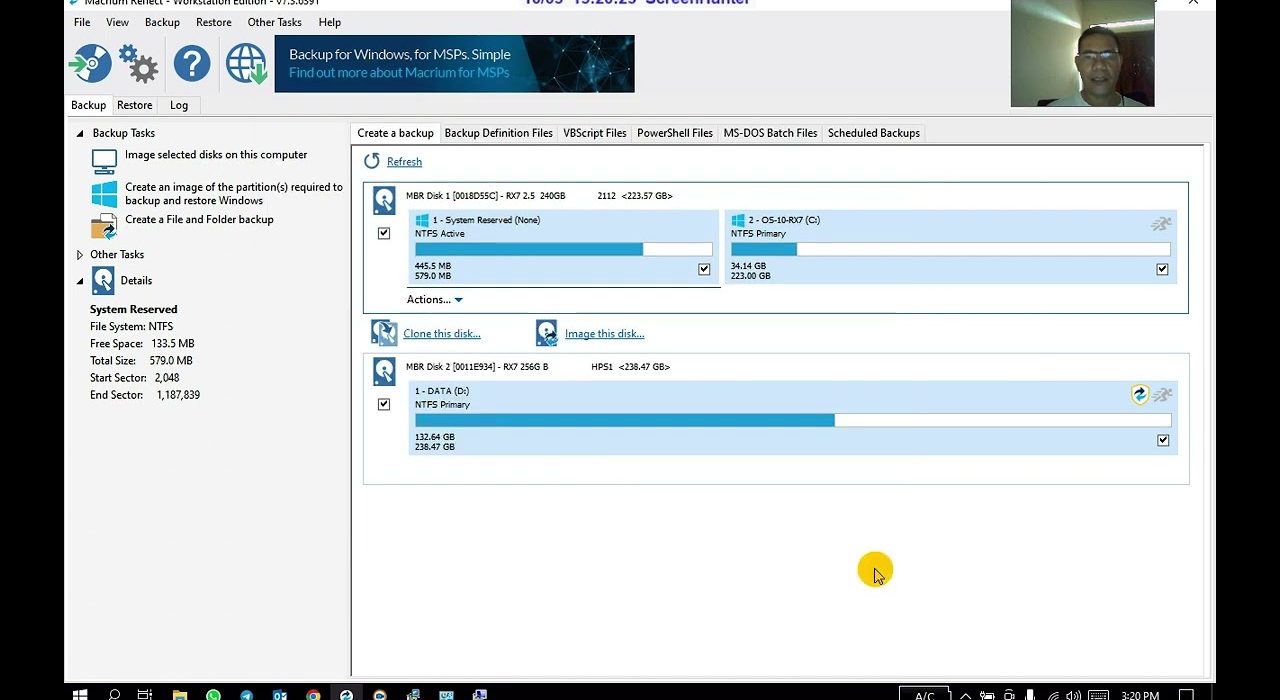The height and width of the screenshot is (700, 1280).
Task: Open the View menu
Action: coord(117,22)
